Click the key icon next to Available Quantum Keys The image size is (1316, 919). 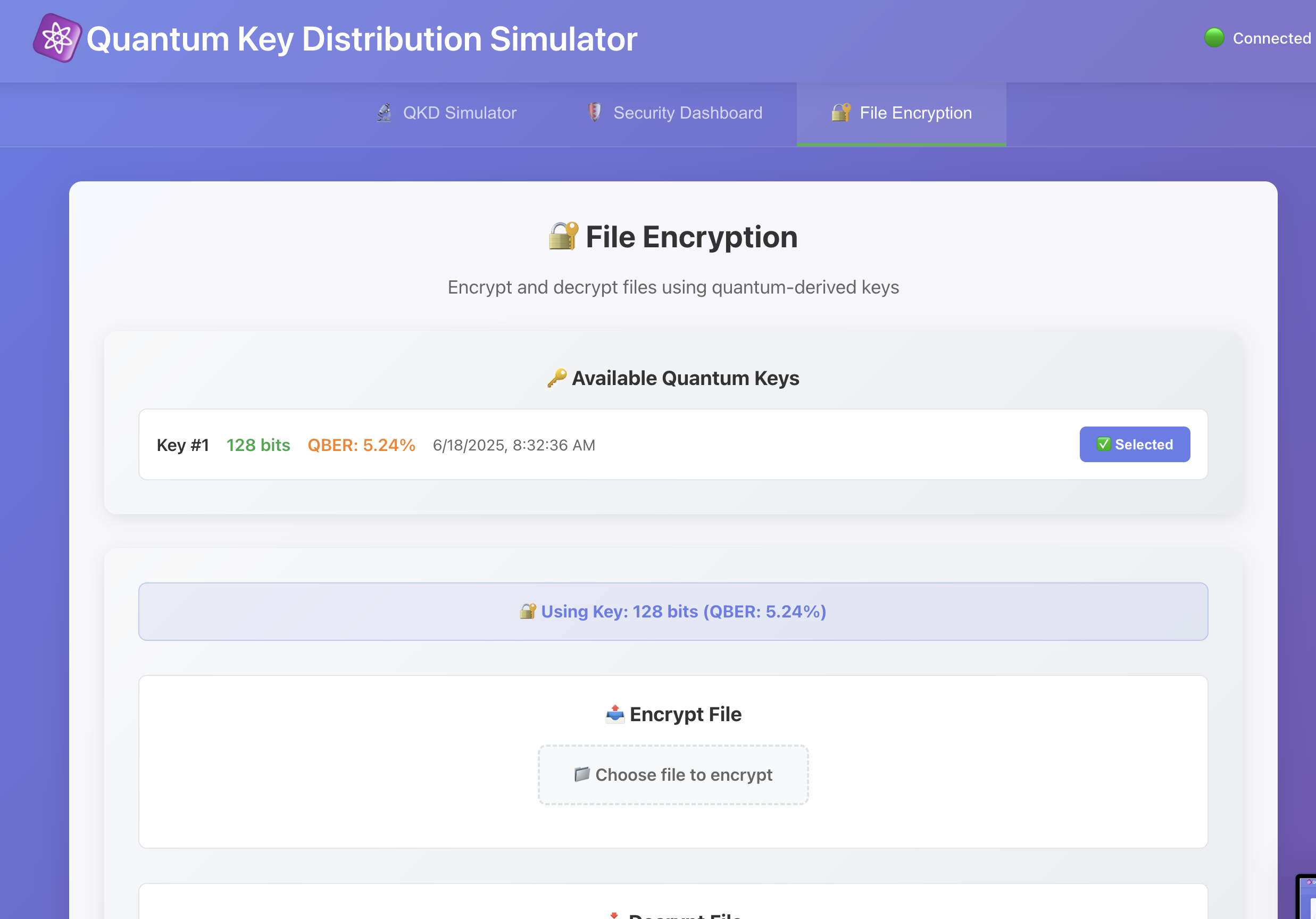[x=556, y=378]
